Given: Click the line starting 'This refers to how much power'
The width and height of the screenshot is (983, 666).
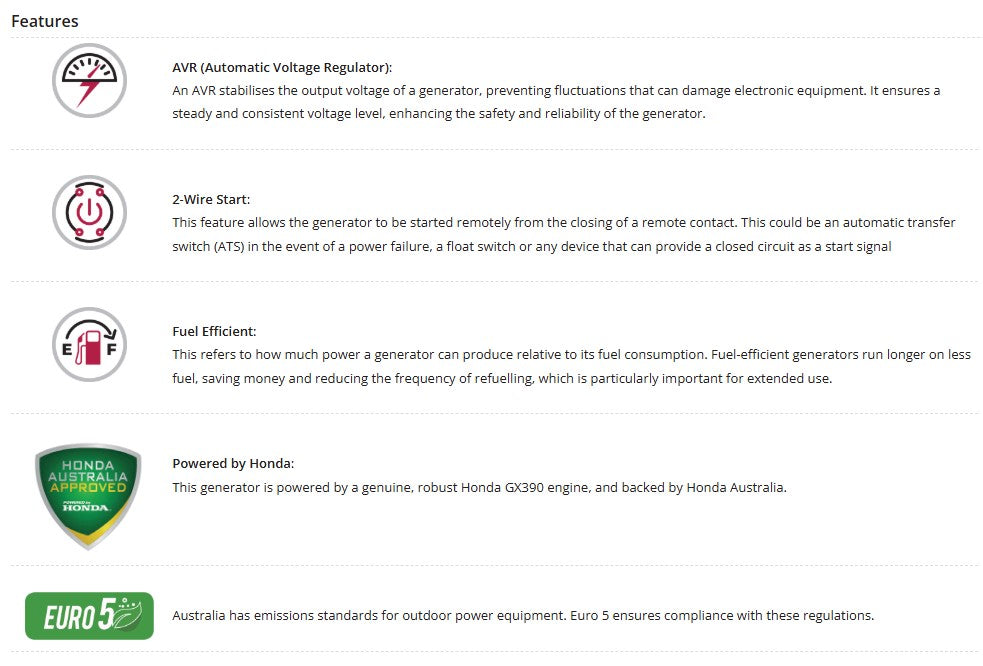Looking at the screenshot, I should [571, 354].
